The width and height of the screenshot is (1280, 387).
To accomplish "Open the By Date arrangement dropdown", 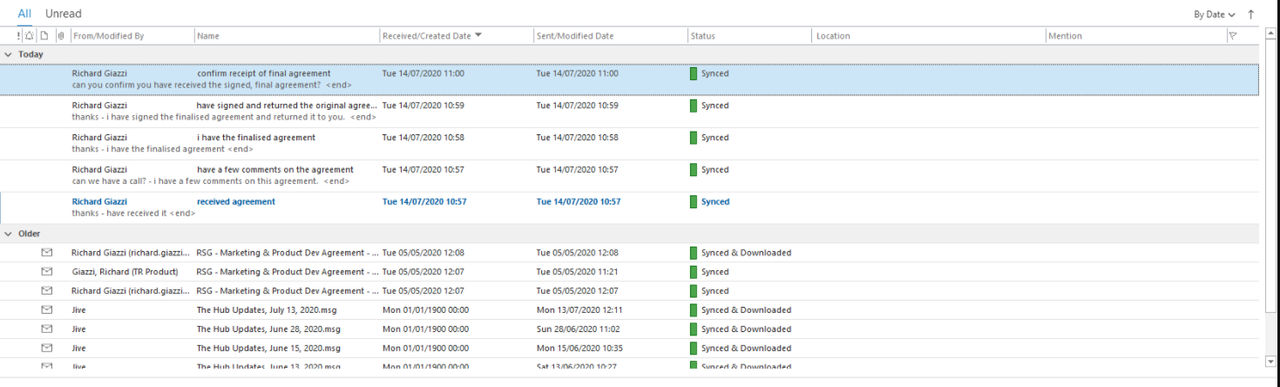I will point(1214,15).
